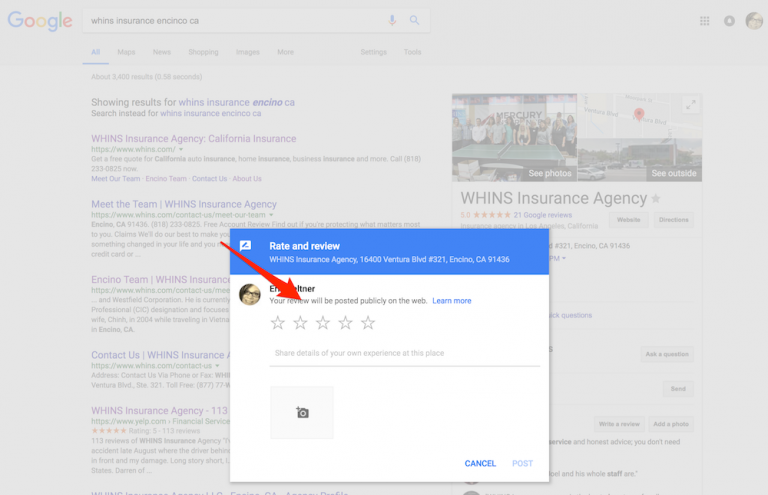Click the Learn more link
Viewport: 768px width, 495px height.
coord(452,301)
